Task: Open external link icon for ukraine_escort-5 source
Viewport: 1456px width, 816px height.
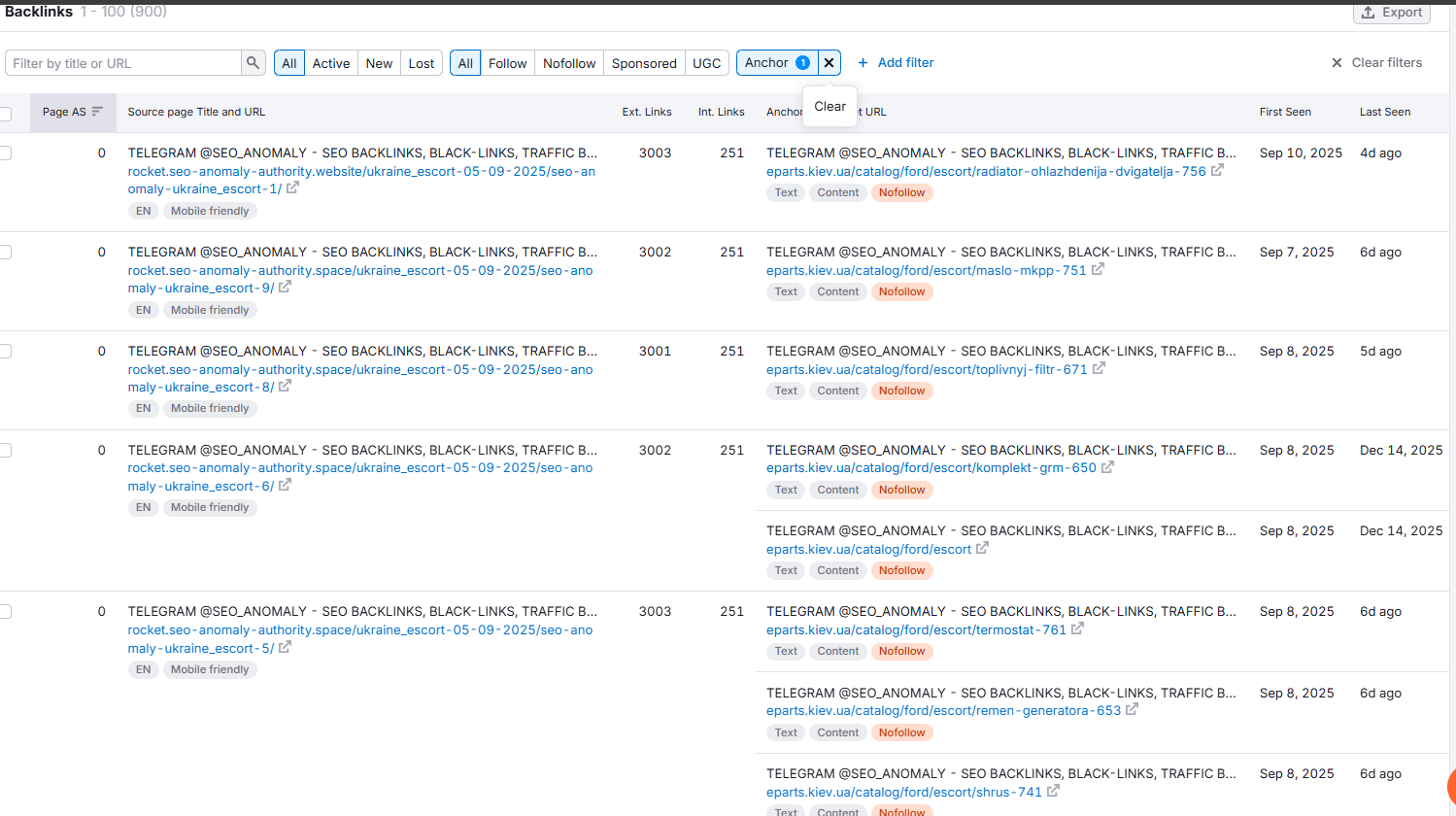Action: (x=285, y=648)
